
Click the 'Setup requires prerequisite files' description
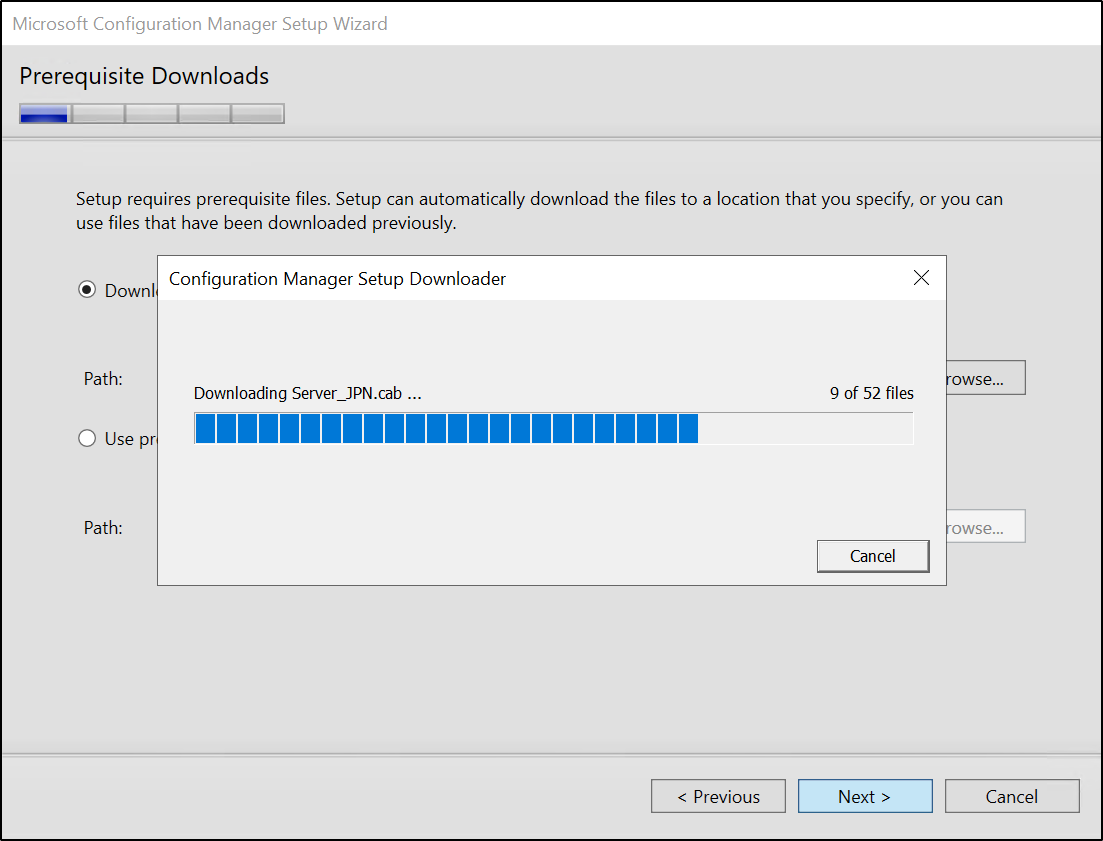pos(540,211)
